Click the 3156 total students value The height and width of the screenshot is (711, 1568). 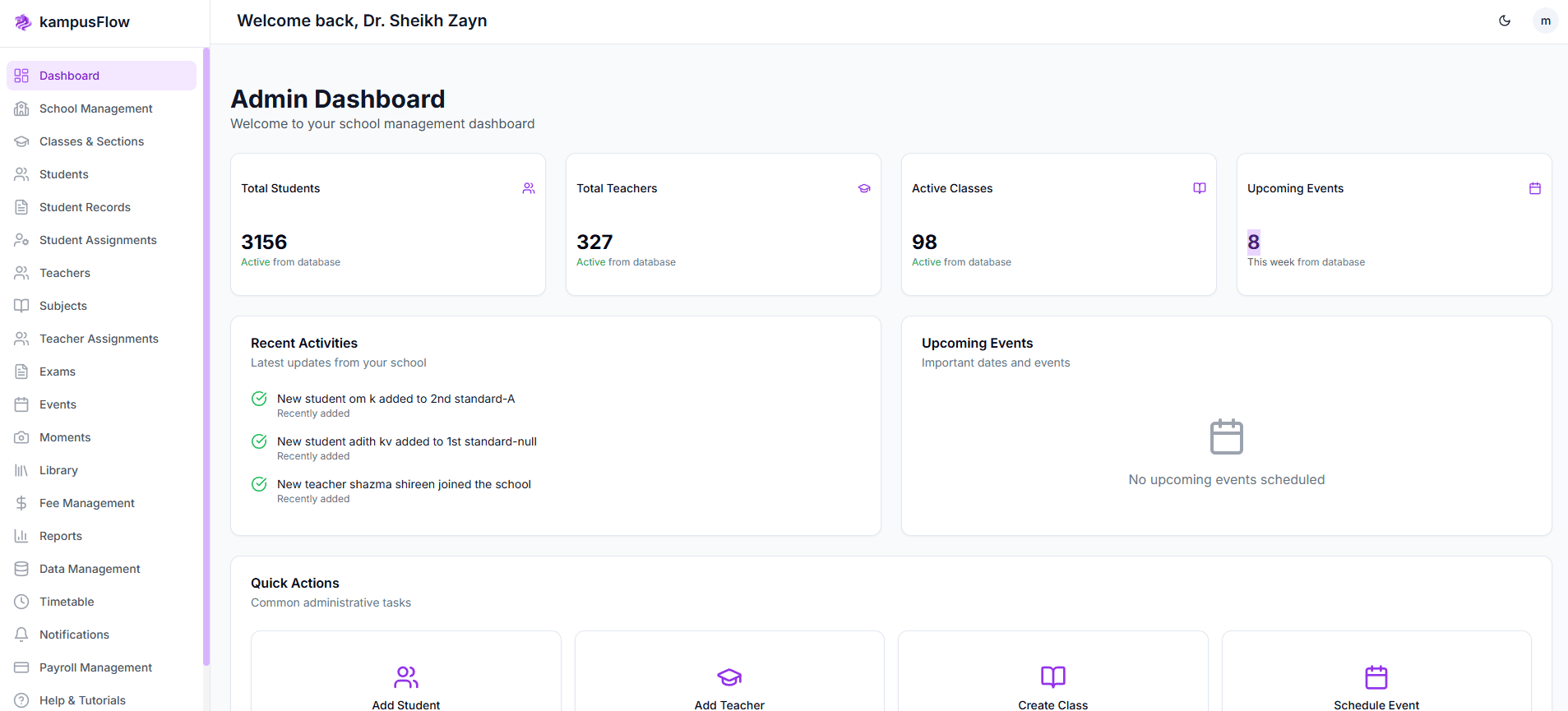coord(264,242)
